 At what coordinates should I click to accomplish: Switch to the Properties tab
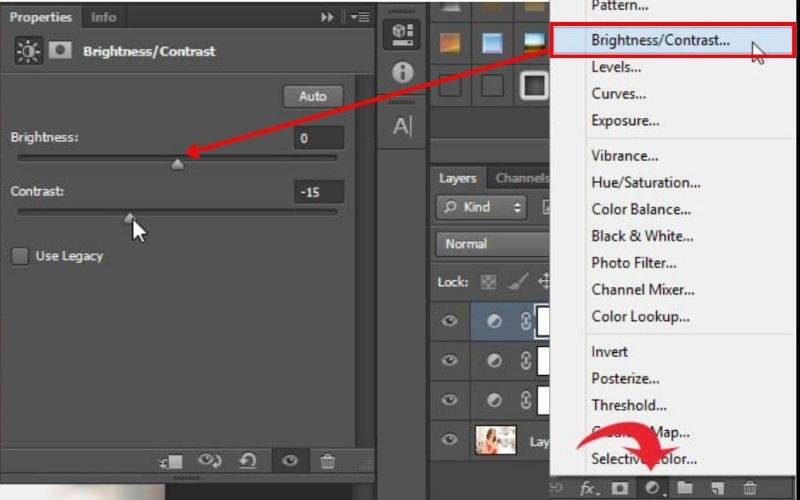(41, 17)
